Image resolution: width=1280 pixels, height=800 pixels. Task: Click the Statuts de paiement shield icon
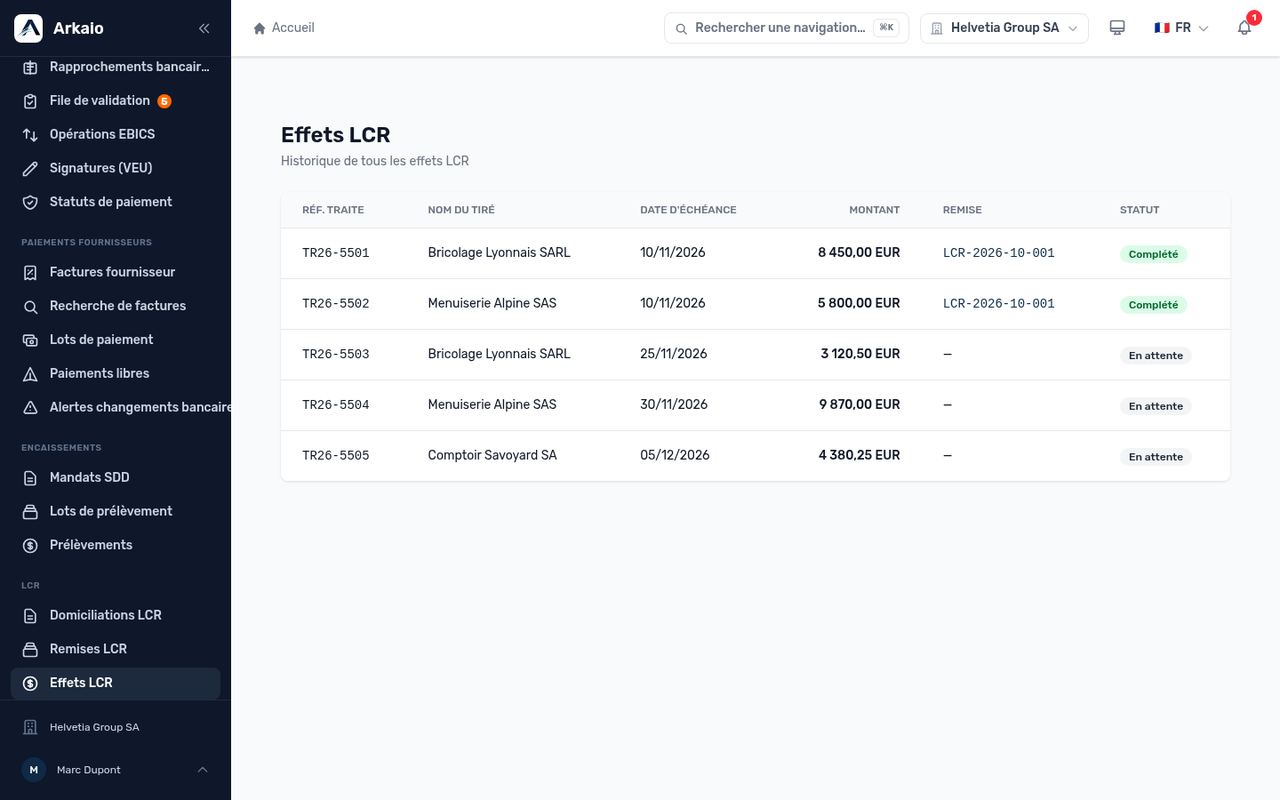tap(30, 203)
